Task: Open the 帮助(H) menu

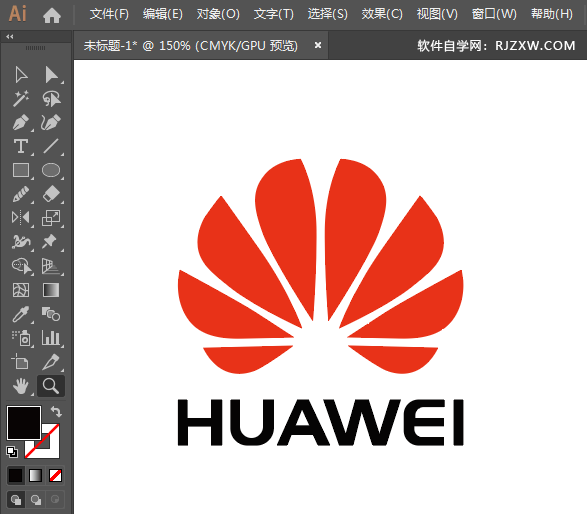Action: (x=552, y=14)
